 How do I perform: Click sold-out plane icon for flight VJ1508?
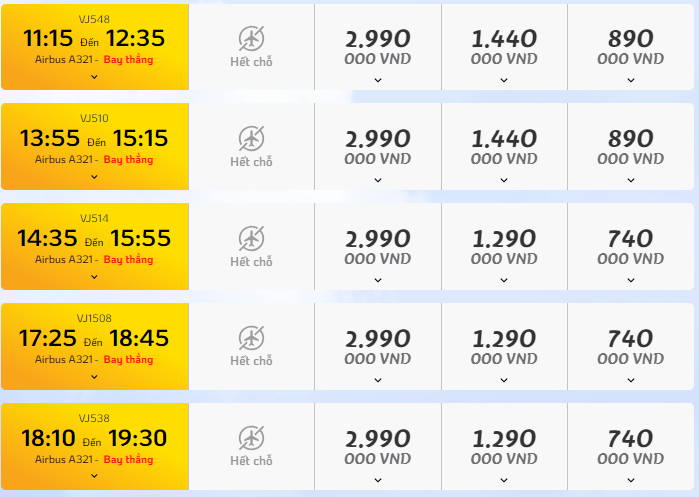(x=251, y=338)
